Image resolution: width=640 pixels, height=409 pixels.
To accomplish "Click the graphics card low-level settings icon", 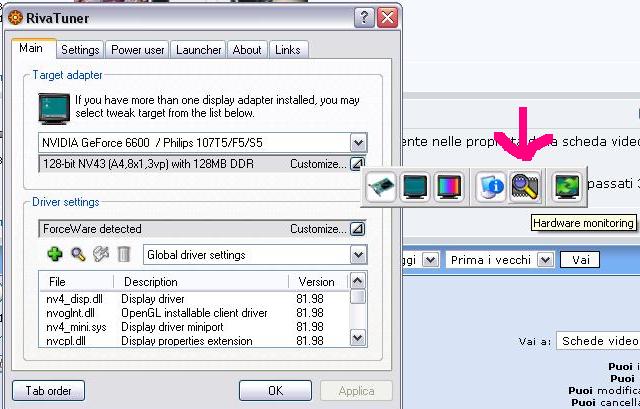I will [x=381, y=187].
